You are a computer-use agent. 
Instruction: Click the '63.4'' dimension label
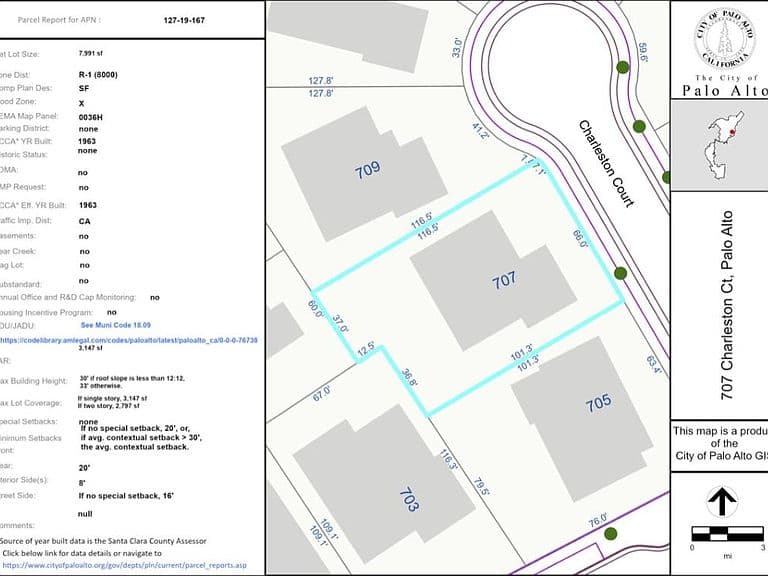(654, 364)
